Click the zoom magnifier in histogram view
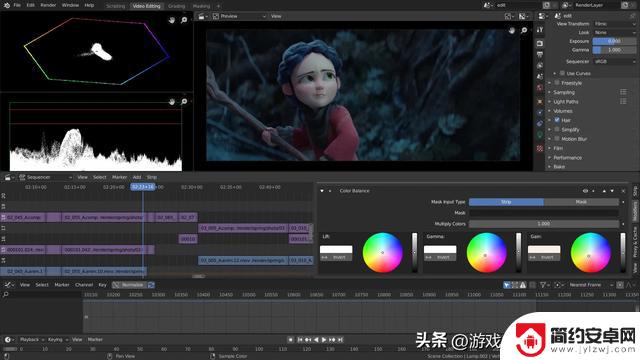 click(184, 101)
